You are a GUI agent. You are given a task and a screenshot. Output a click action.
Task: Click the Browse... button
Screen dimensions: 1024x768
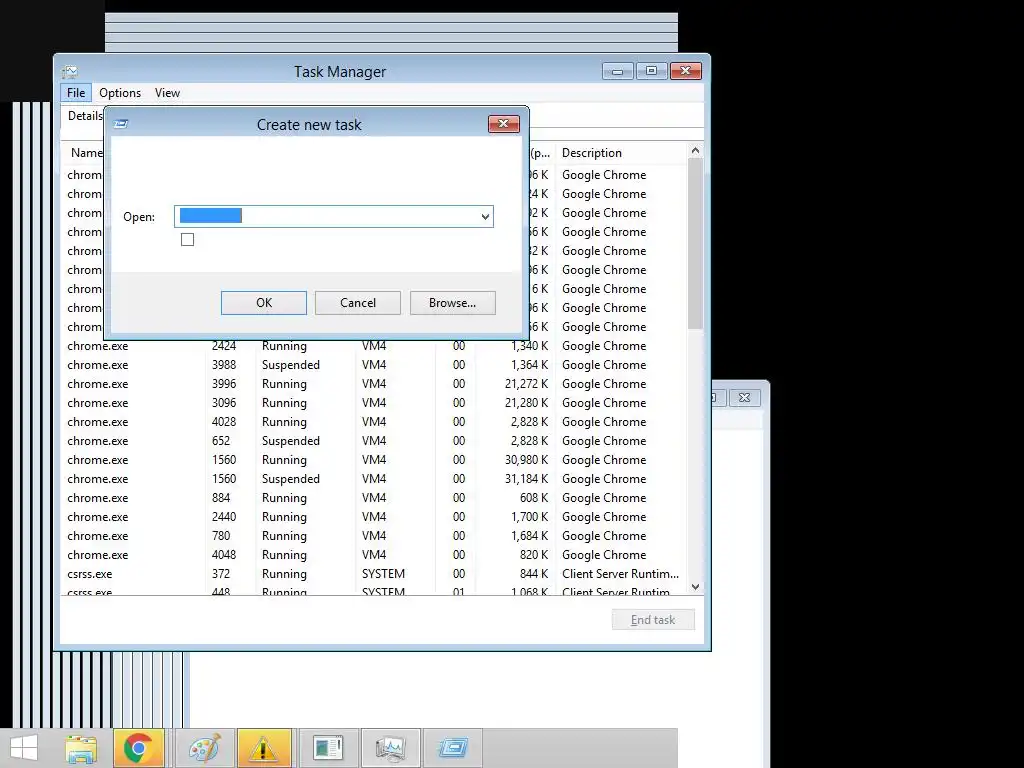coord(453,303)
